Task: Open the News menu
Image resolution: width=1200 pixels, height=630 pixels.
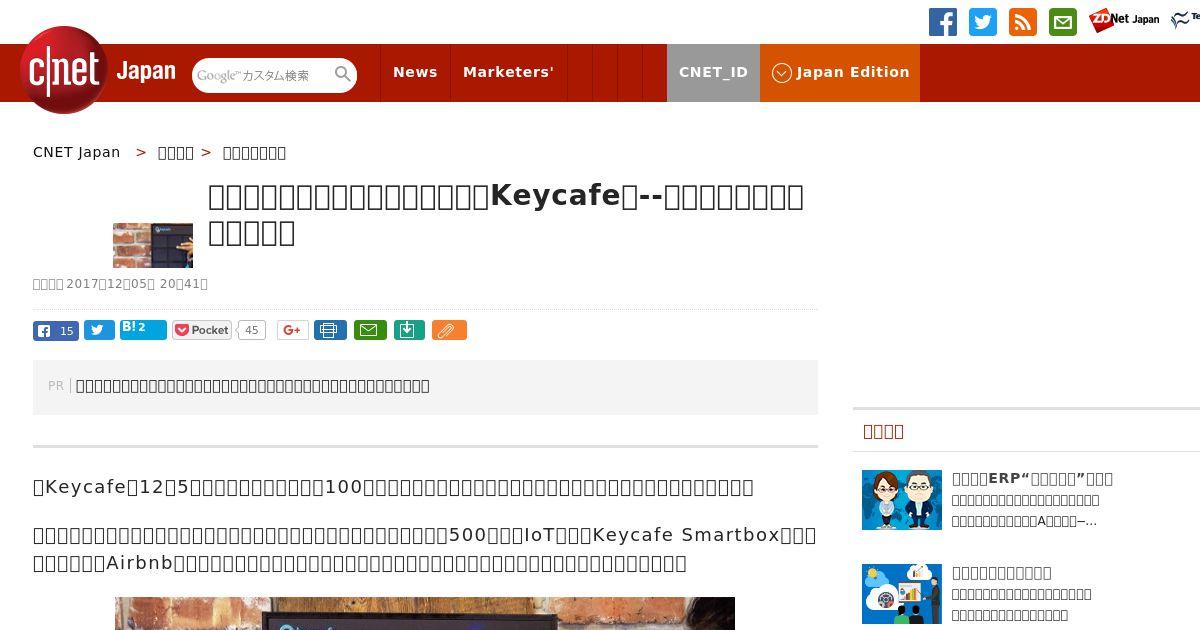Action: 415,72
